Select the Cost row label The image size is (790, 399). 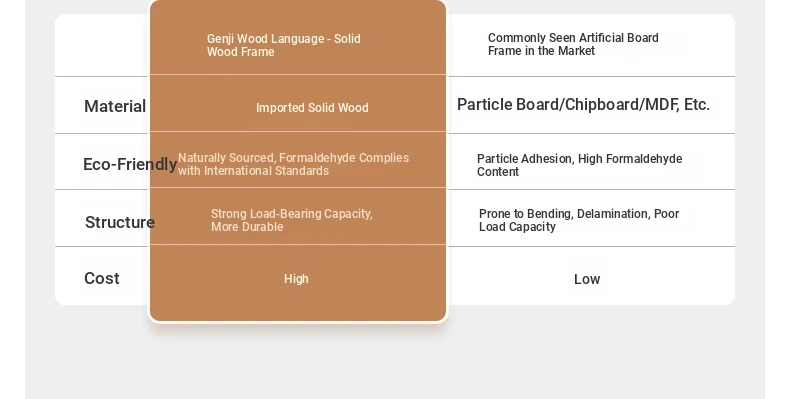(102, 278)
